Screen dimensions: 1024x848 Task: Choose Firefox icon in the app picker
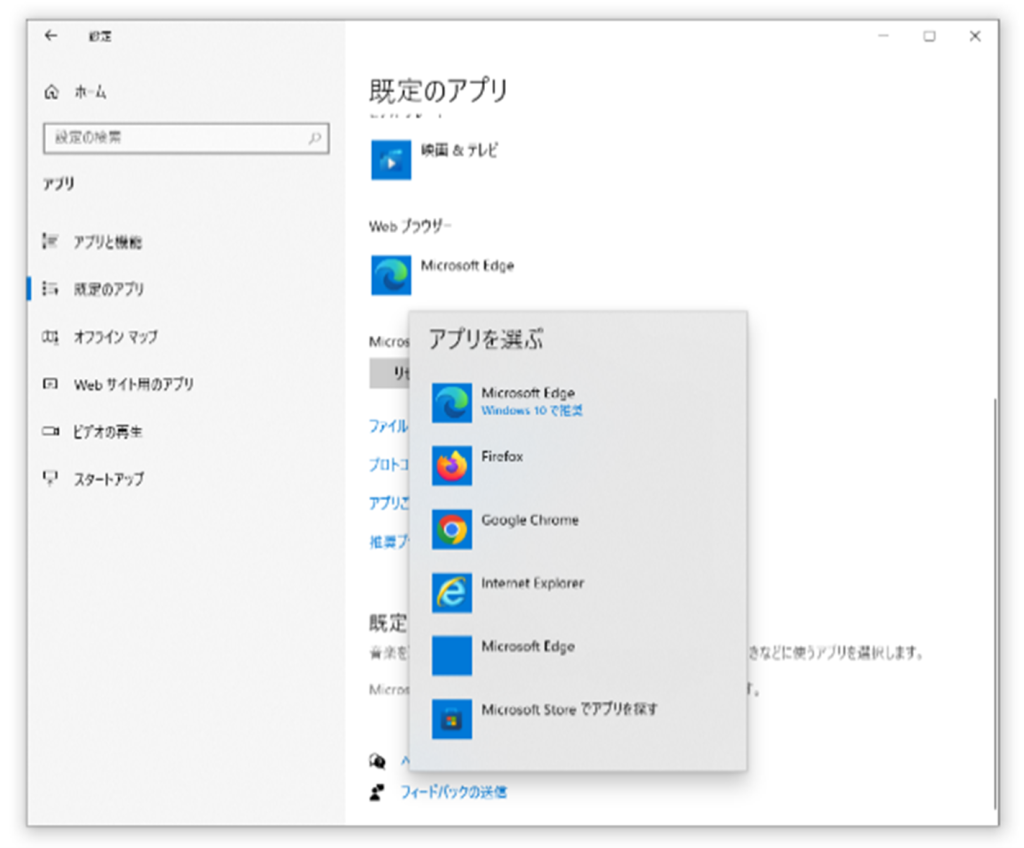[x=452, y=466]
